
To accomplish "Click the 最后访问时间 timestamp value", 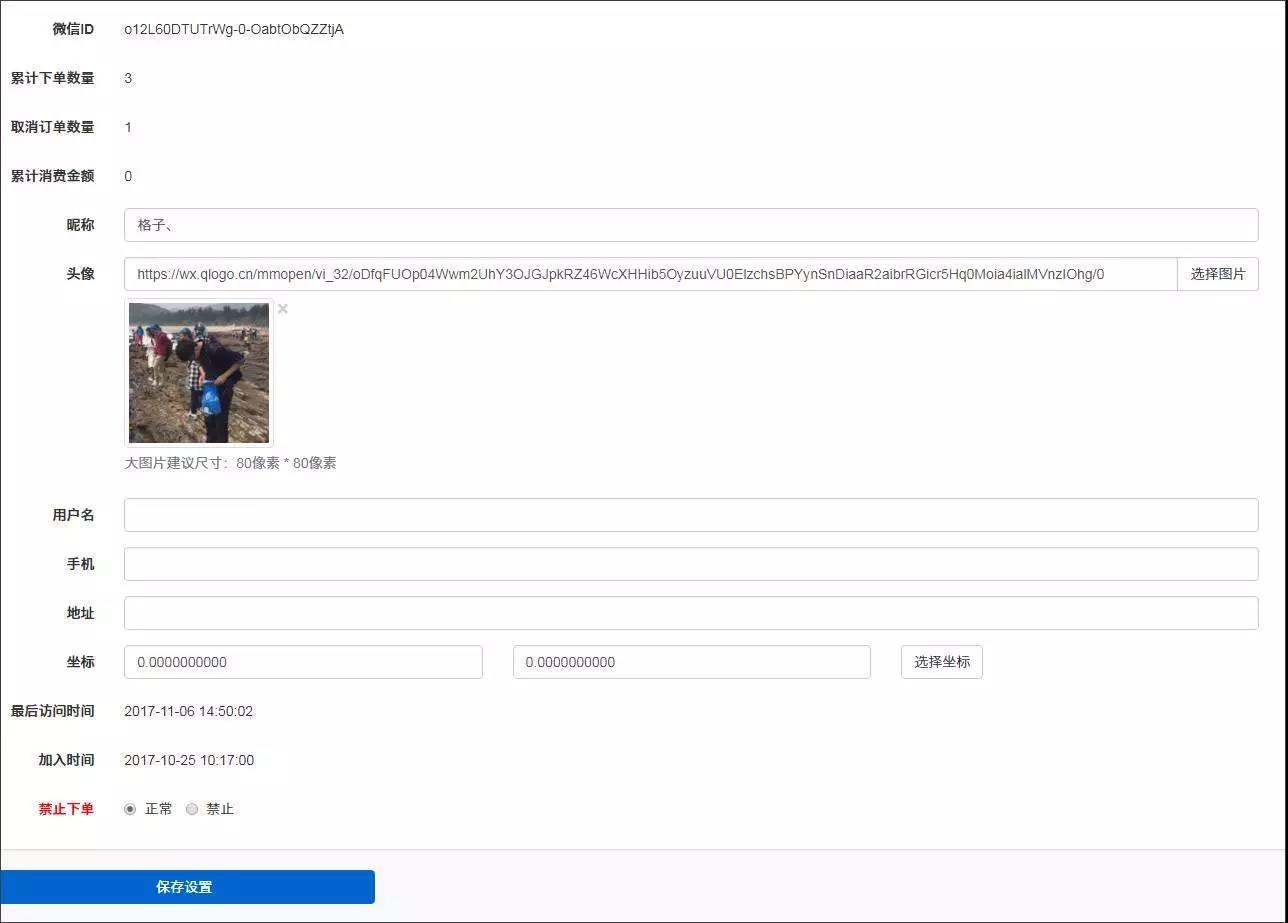I will tap(188, 711).
